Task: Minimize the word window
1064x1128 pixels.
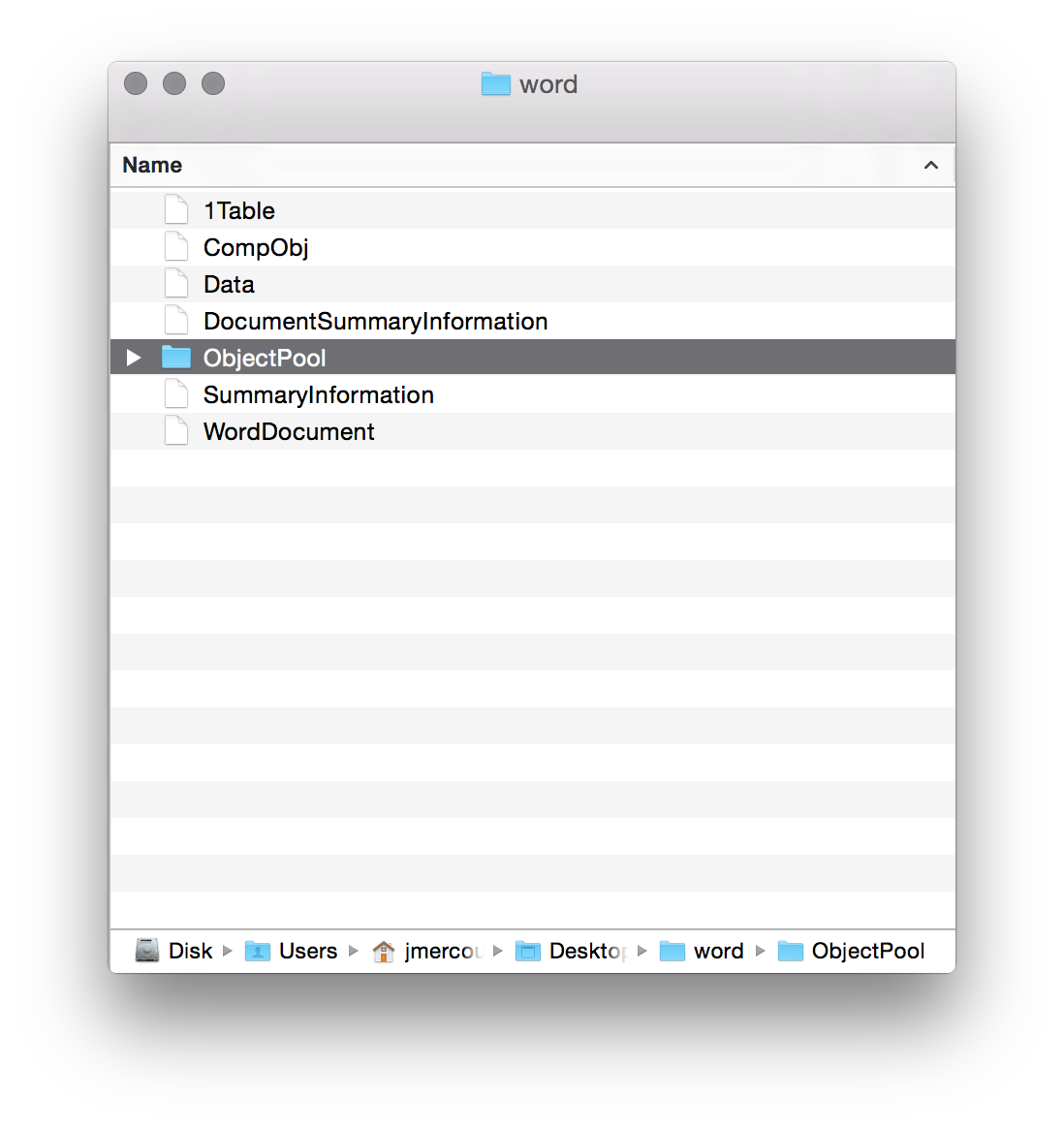Action: click(174, 83)
